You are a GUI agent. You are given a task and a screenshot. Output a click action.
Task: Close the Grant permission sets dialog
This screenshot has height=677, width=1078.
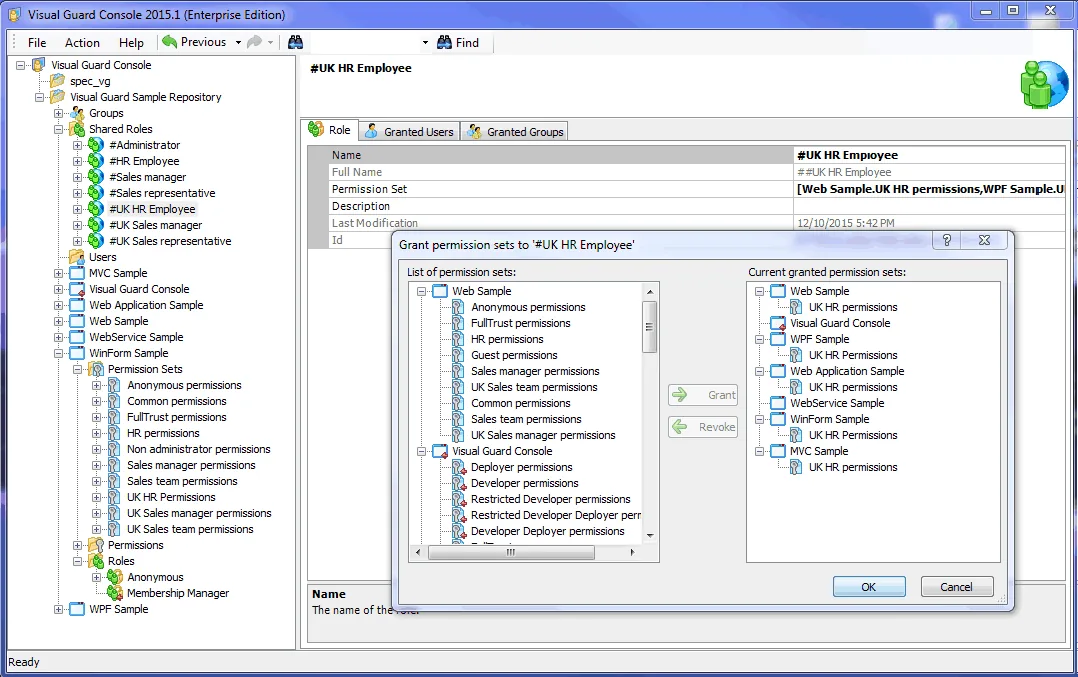pos(984,240)
